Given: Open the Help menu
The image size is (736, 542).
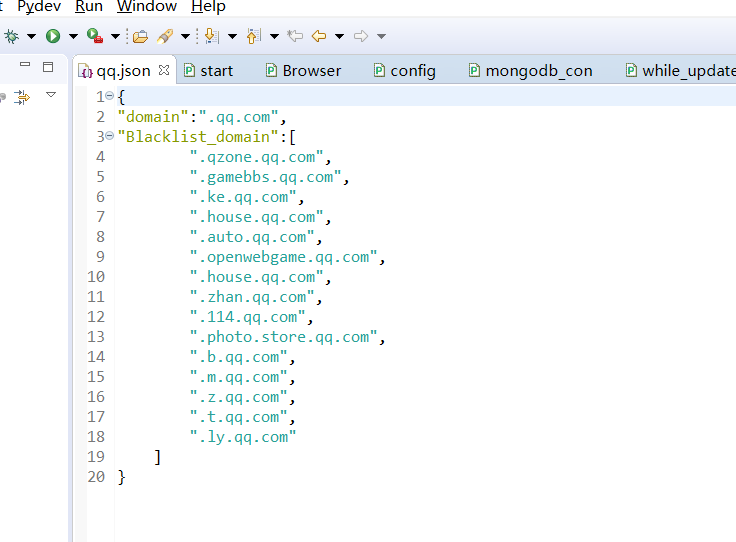Looking at the screenshot, I should [x=208, y=7].
